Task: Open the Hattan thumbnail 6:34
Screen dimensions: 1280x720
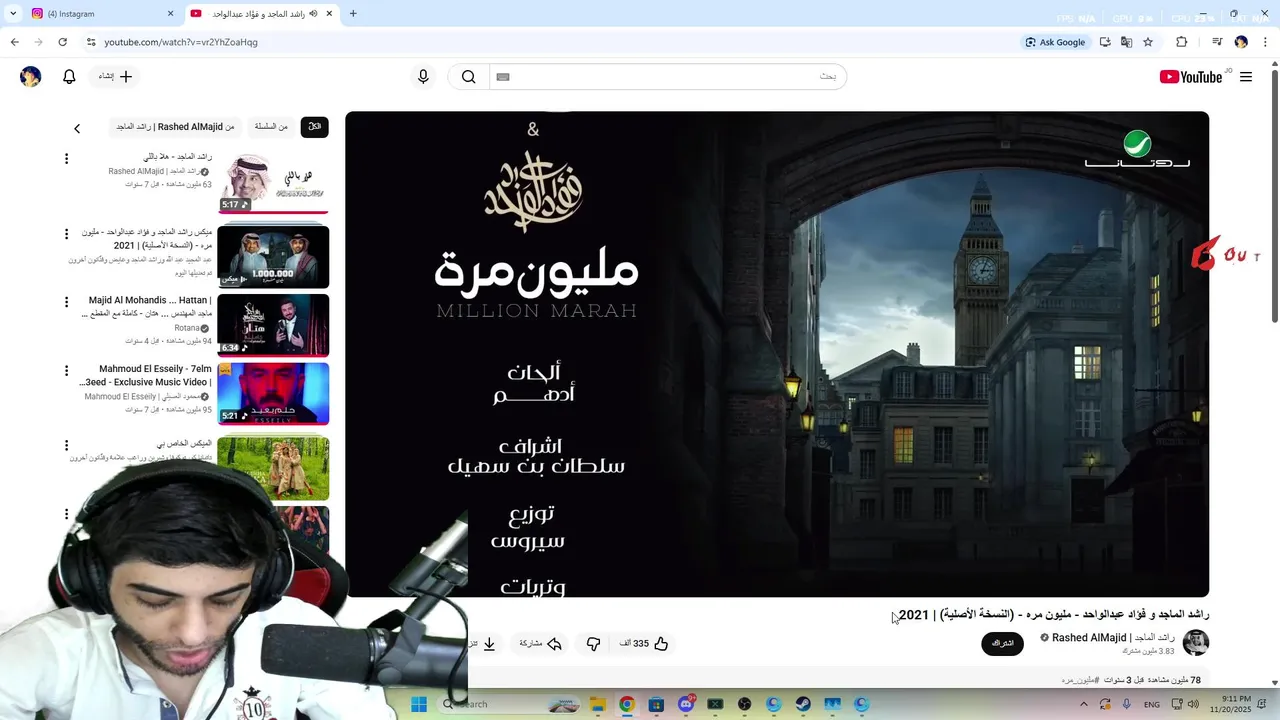Action: (273, 325)
